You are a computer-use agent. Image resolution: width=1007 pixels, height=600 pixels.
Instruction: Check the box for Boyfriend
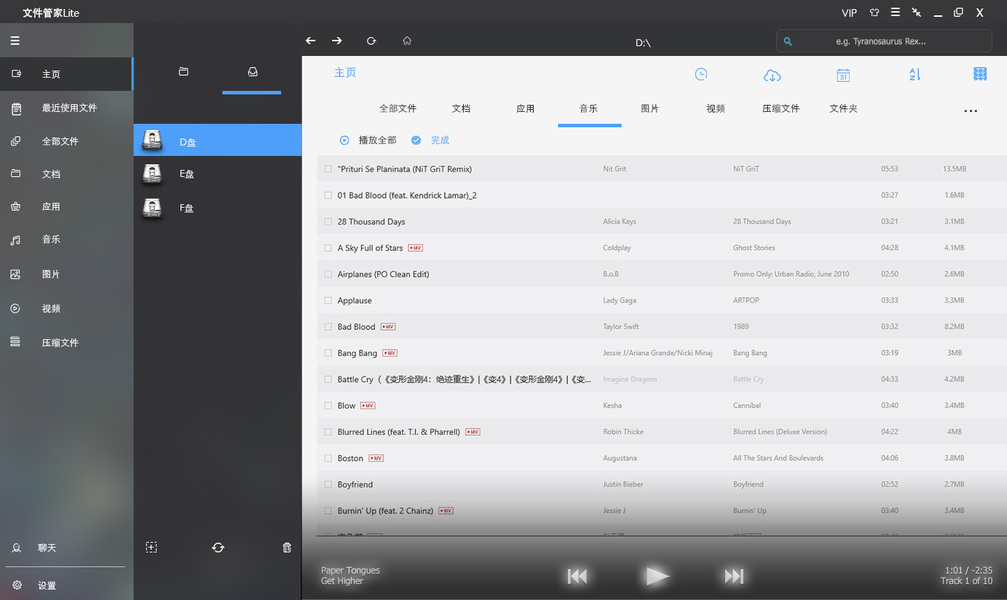[328, 485]
